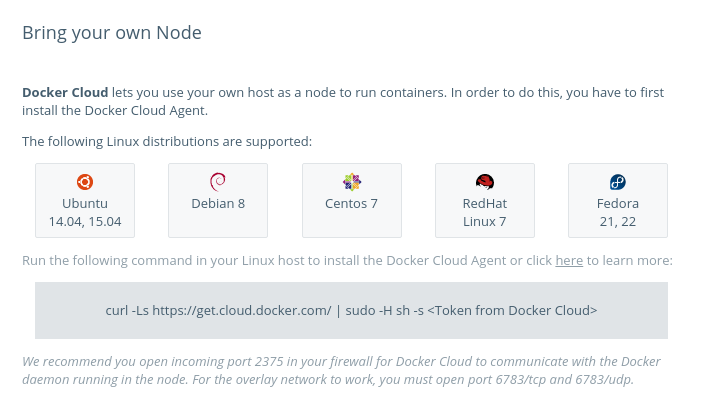
Task: Select 'Ubuntu 14.04, 15.04' label
Action: pos(85,212)
